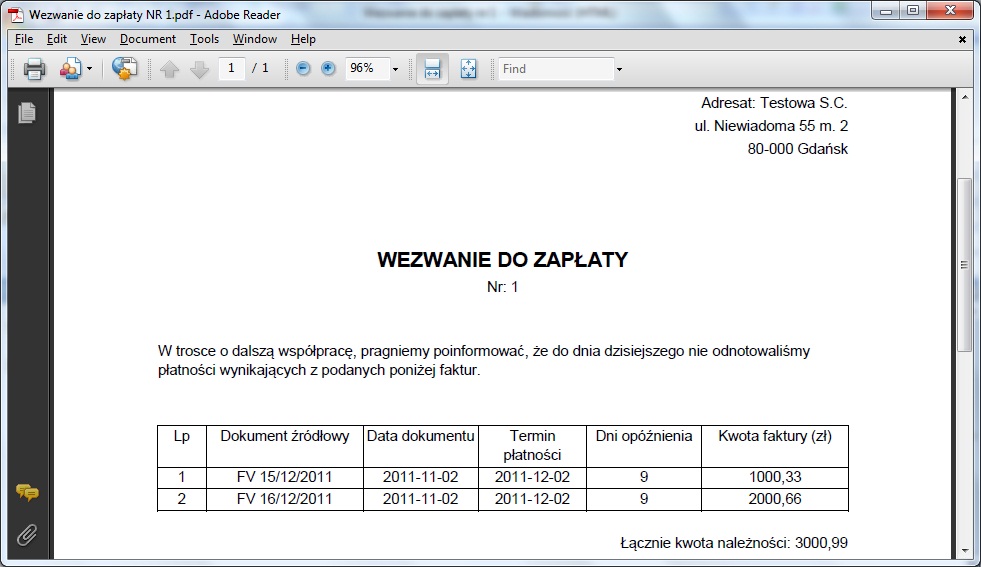
Task: Open the Attachments paperclip panel icon
Action: coord(27,535)
